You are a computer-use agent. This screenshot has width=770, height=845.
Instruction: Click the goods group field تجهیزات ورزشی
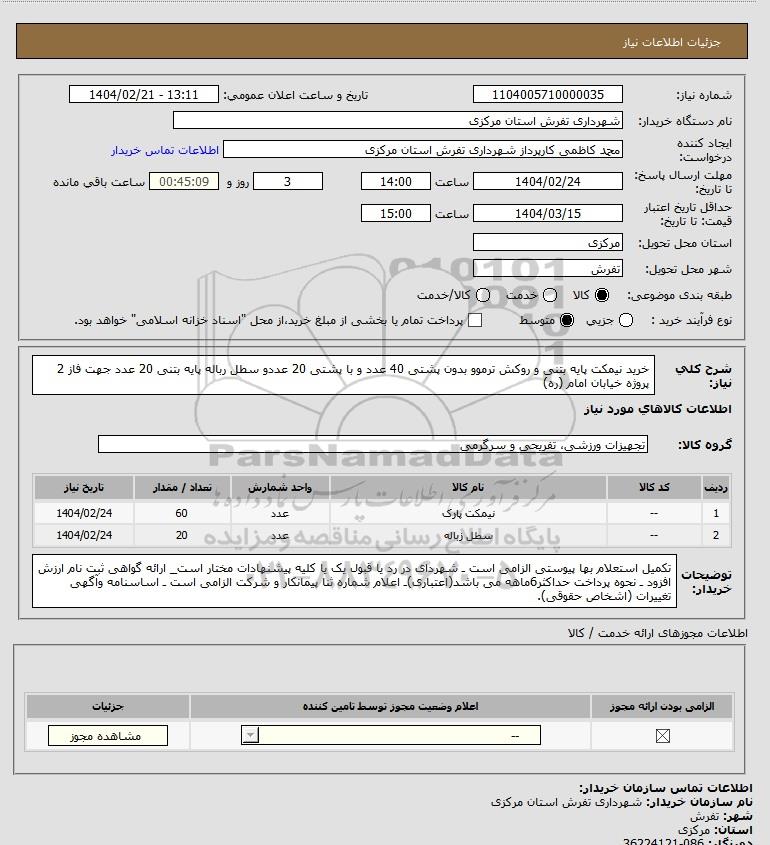coord(373,445)
